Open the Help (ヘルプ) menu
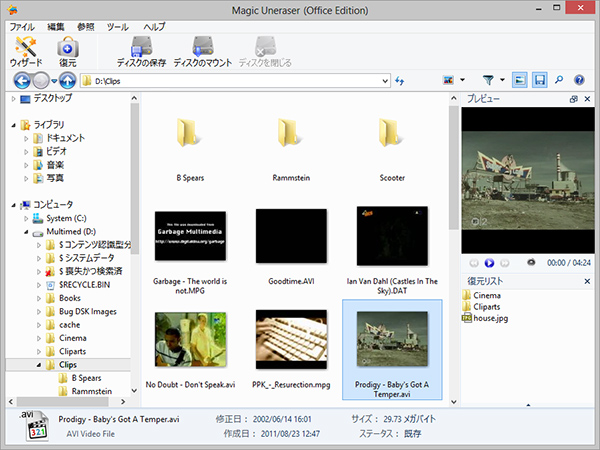Viewport: 600px width, 450px height. coord(154,27)
